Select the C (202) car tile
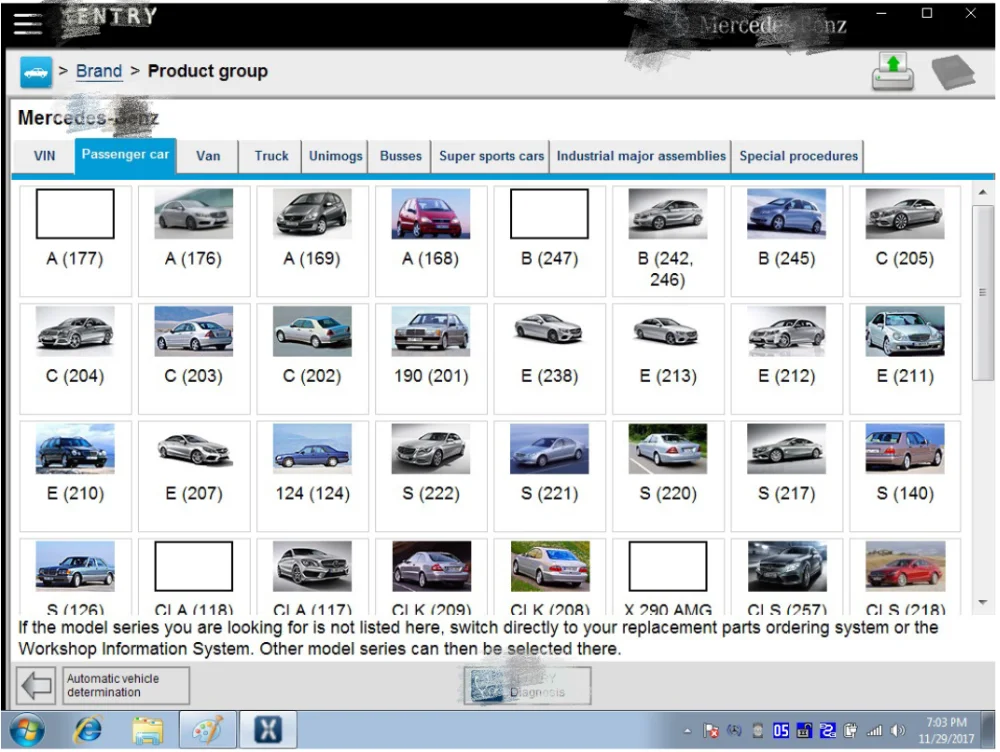This screenshot has height=752, width=1000. tap(312, 358)
